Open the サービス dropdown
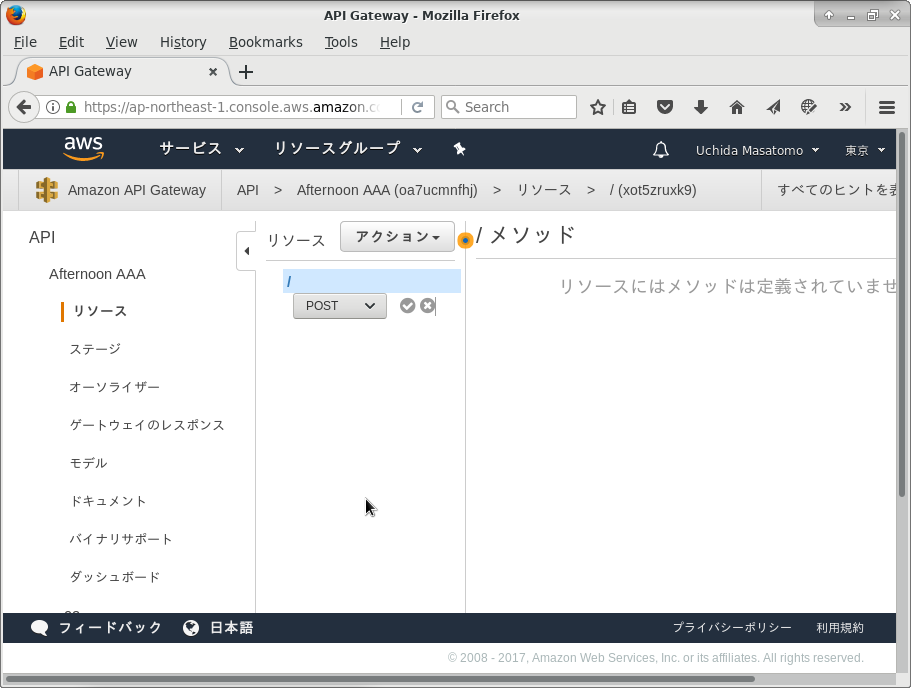911x688 pixels. (202, 149)
